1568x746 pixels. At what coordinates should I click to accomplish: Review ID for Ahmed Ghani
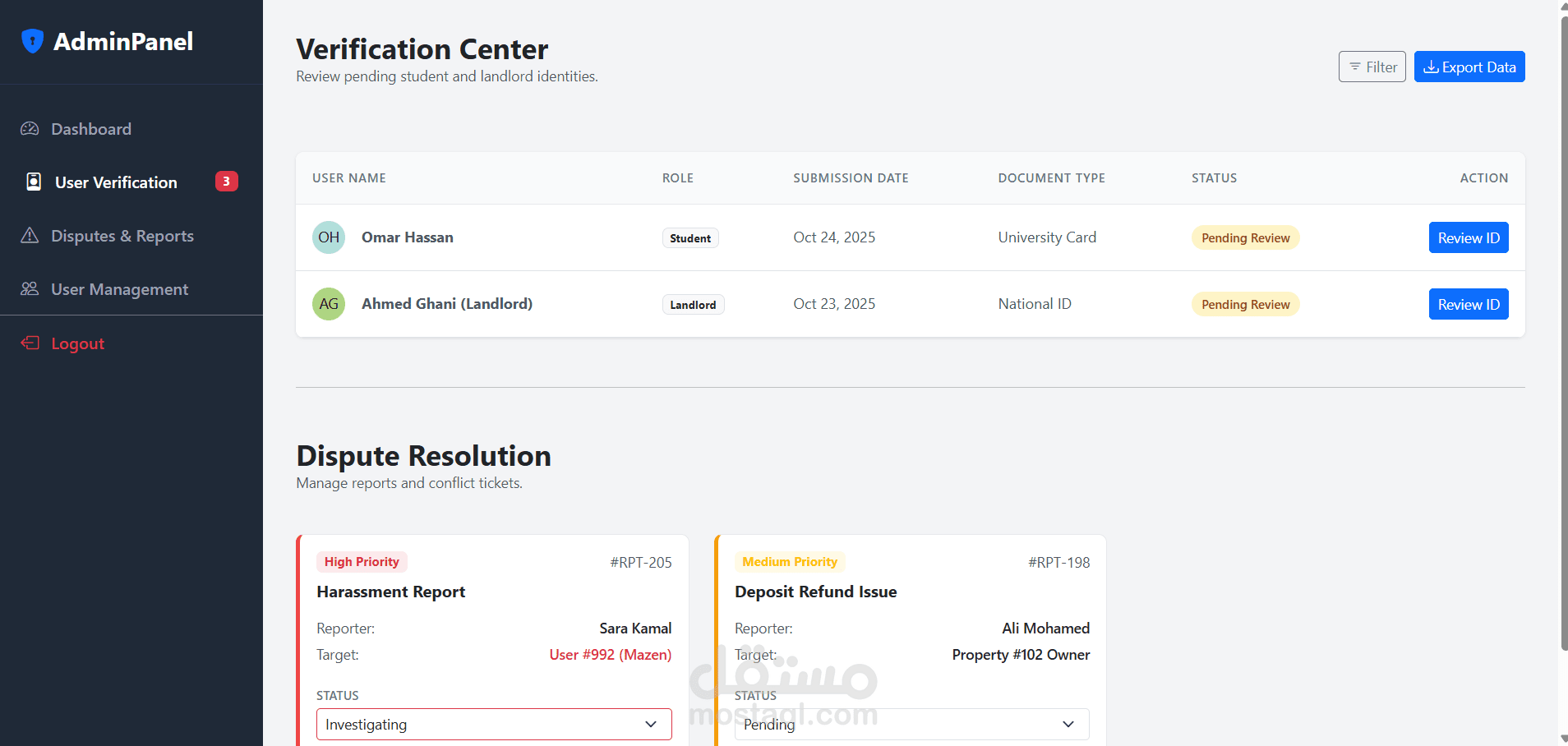(1469, 305)
